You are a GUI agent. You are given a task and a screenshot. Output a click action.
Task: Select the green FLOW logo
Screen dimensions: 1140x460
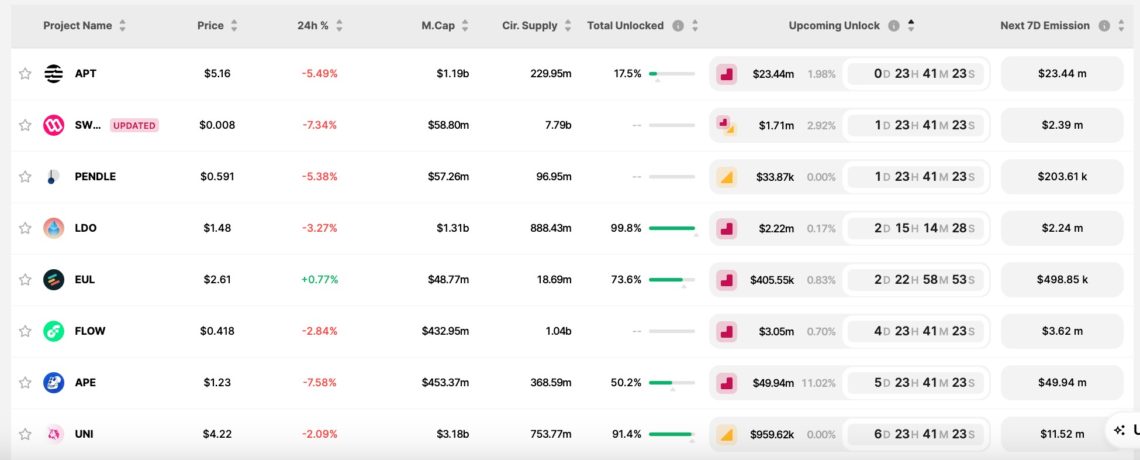[x=54, y=331]
